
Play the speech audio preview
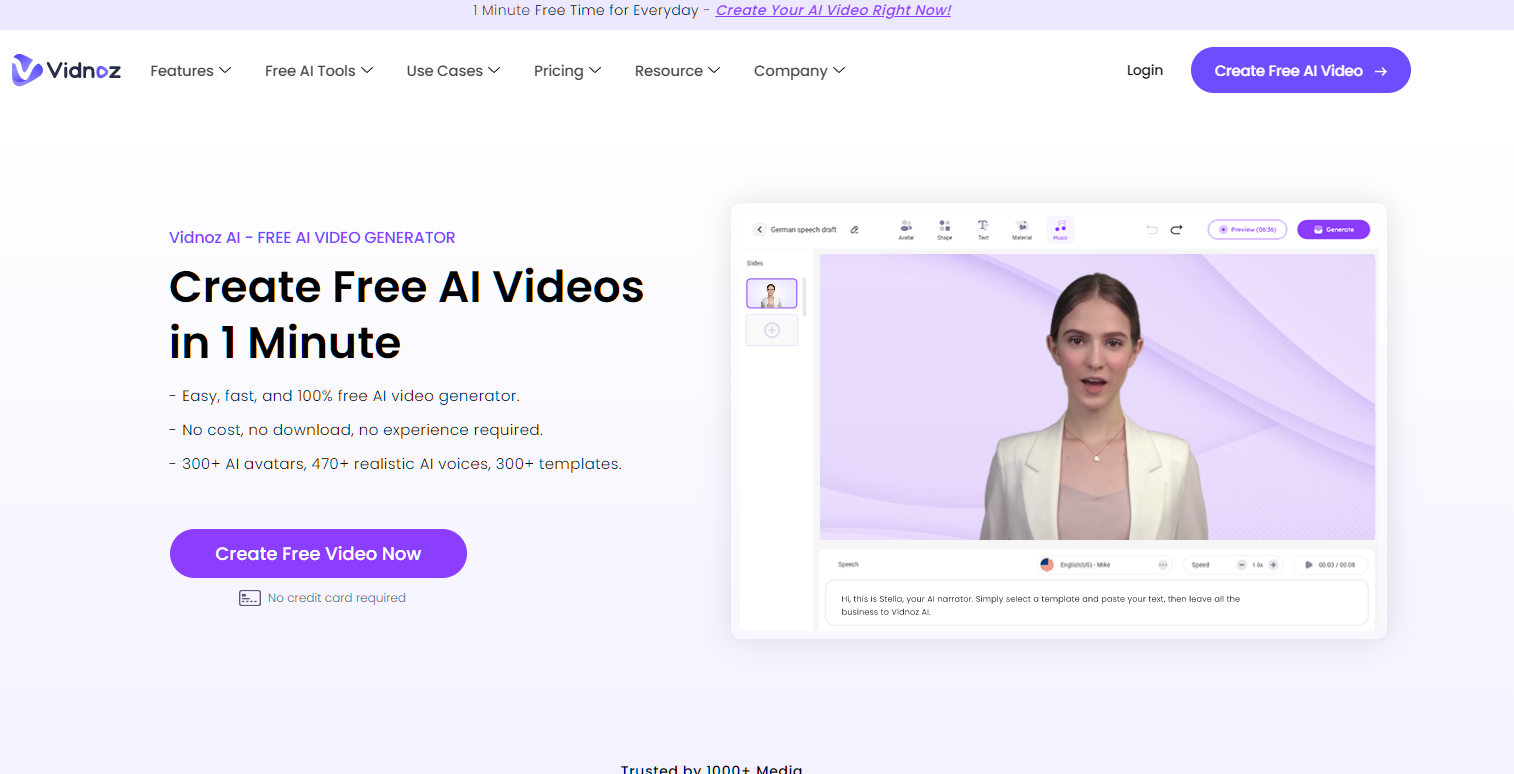(x=1309, y=565)
